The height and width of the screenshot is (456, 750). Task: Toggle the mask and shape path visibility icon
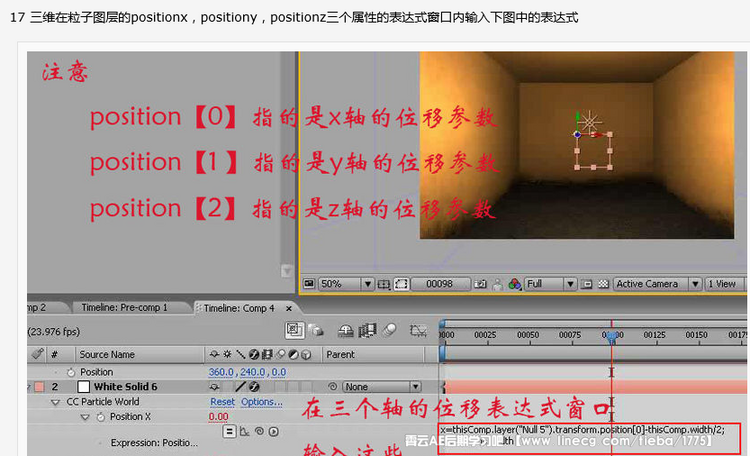401,284
